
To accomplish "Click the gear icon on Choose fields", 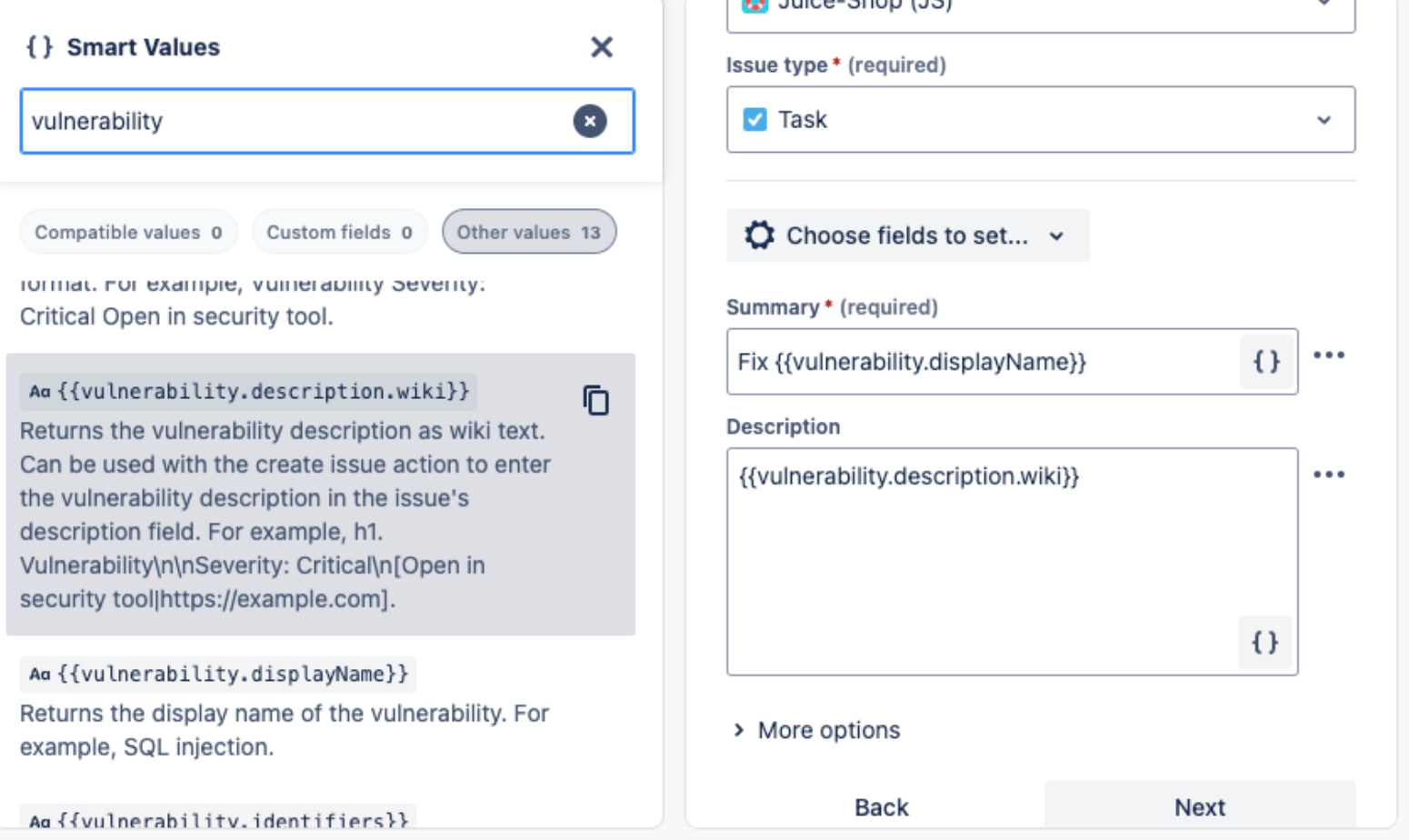I will click(759, 235).
